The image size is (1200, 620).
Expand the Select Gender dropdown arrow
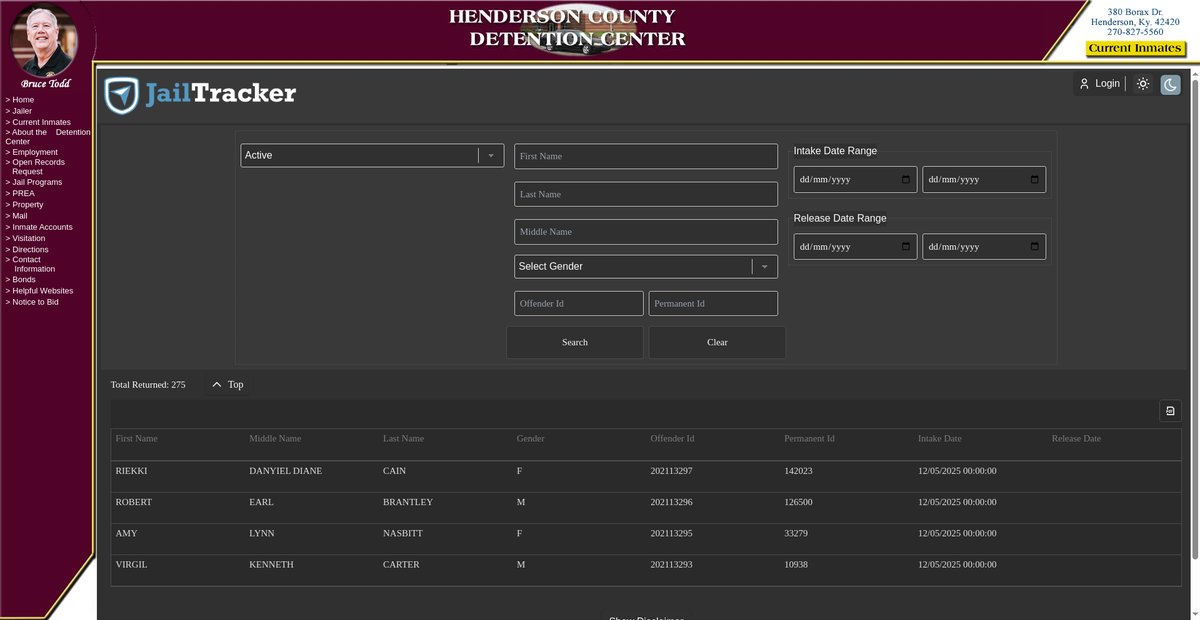coord(764,267)
